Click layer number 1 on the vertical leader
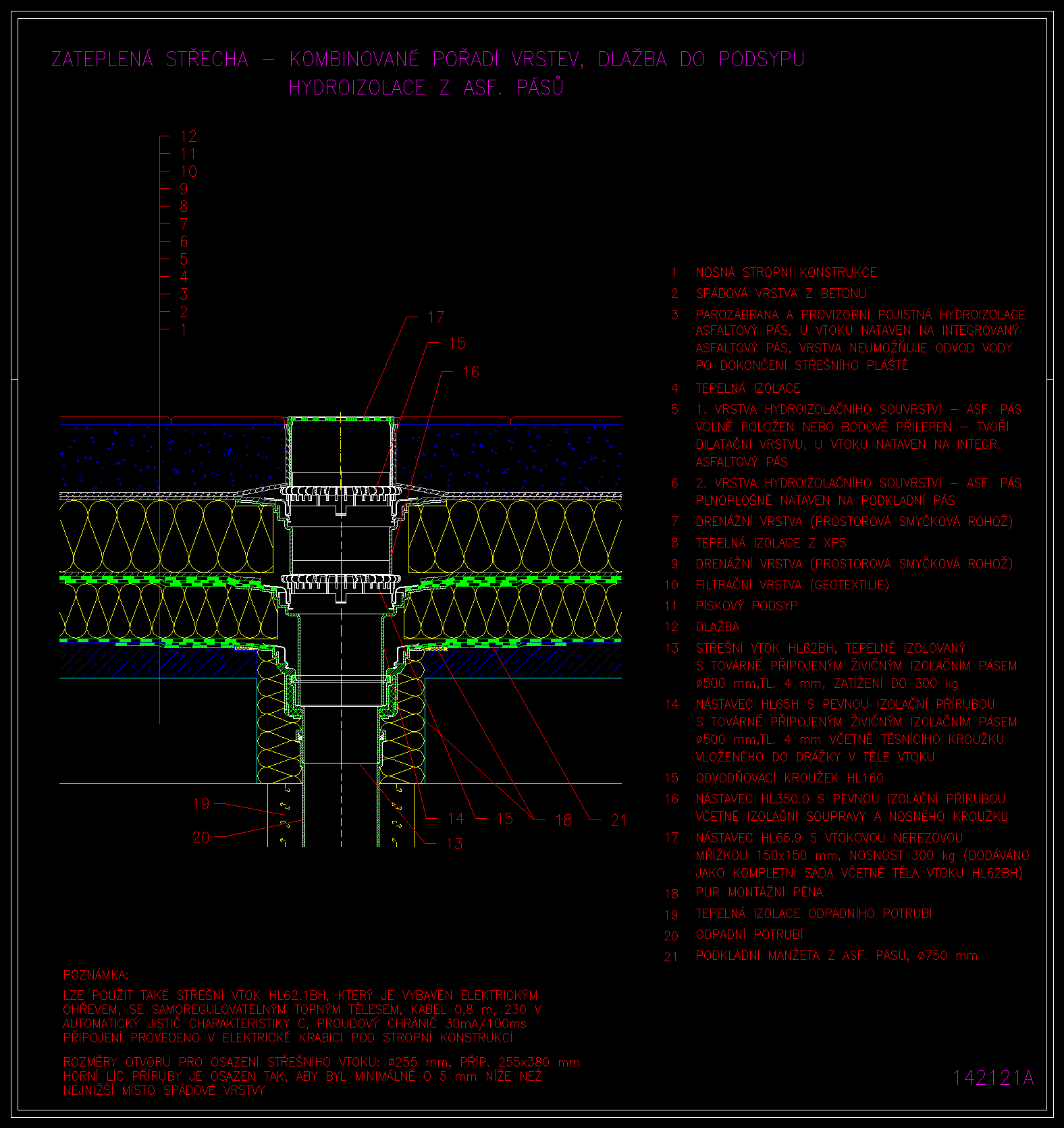This screenshot has height=1128, width=1064. click(x=184, y=329)
